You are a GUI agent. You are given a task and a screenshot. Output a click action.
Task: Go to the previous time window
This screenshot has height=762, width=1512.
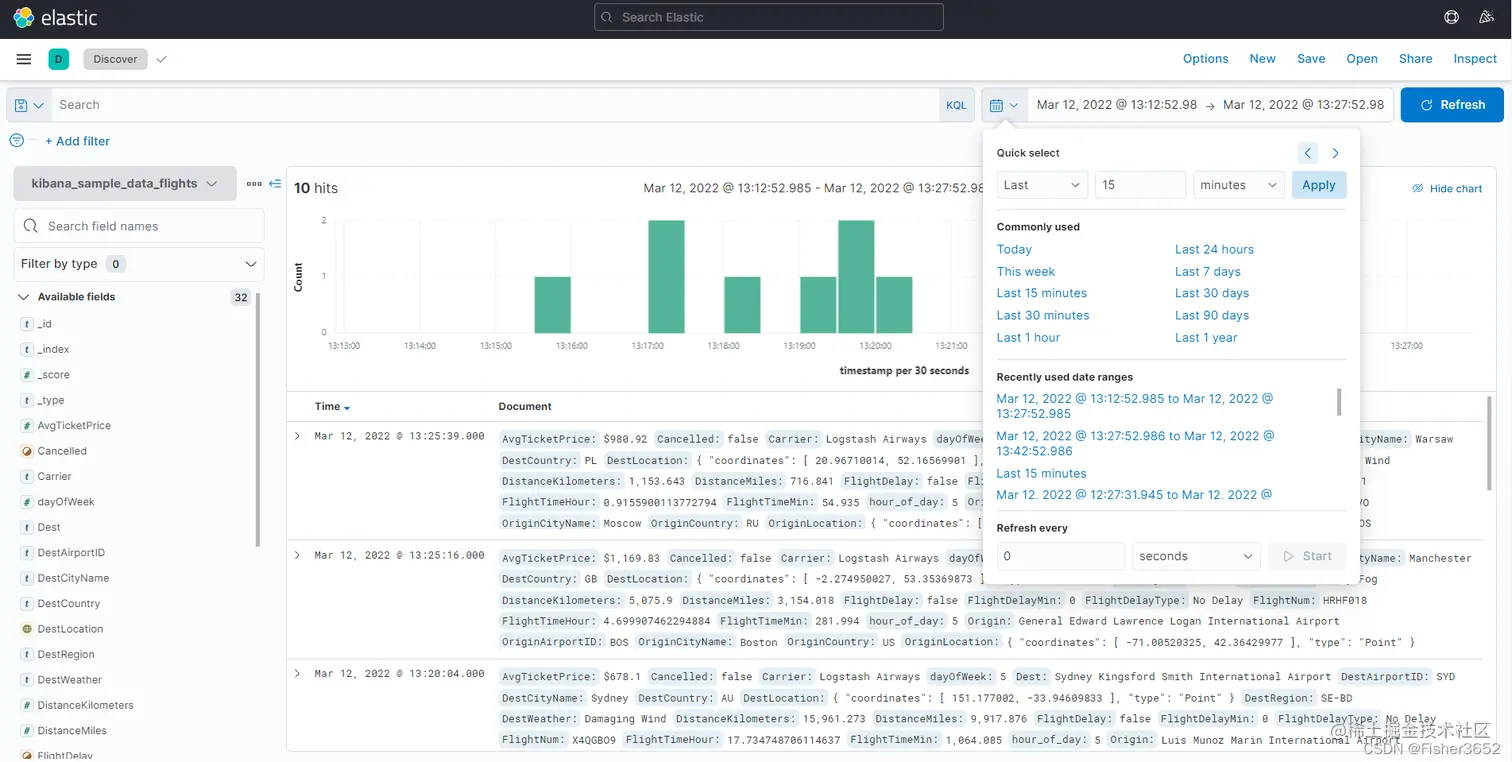click(x=1308, y=153)
